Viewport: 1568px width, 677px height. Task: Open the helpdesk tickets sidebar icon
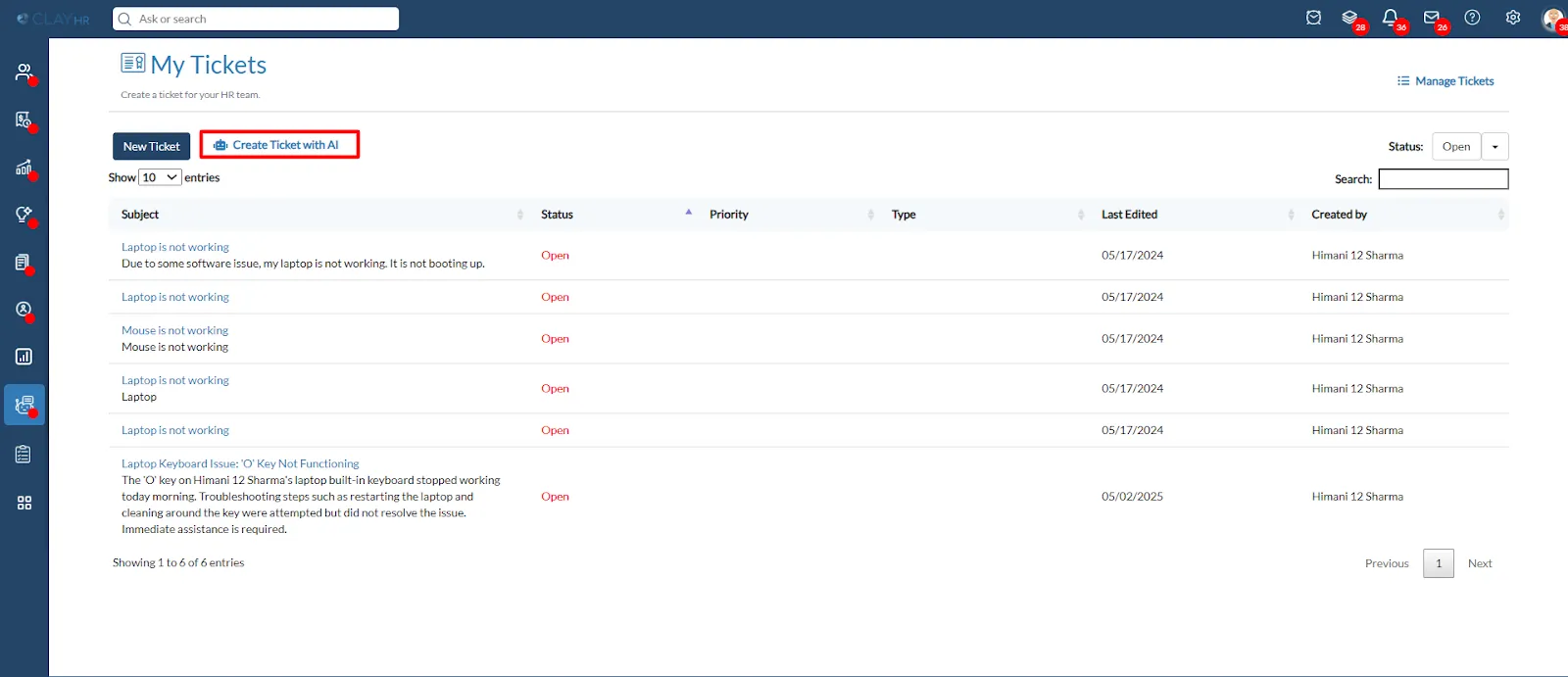[x=24, y=405]
